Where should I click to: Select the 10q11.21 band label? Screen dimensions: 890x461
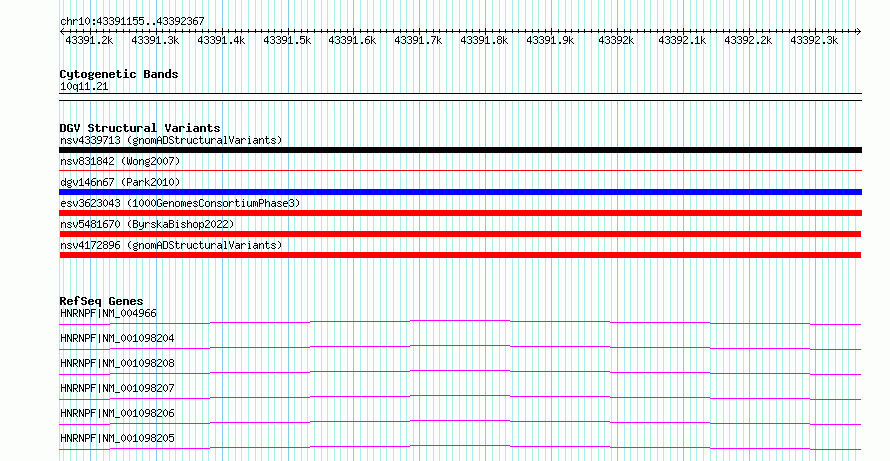(x=84, y=87)
